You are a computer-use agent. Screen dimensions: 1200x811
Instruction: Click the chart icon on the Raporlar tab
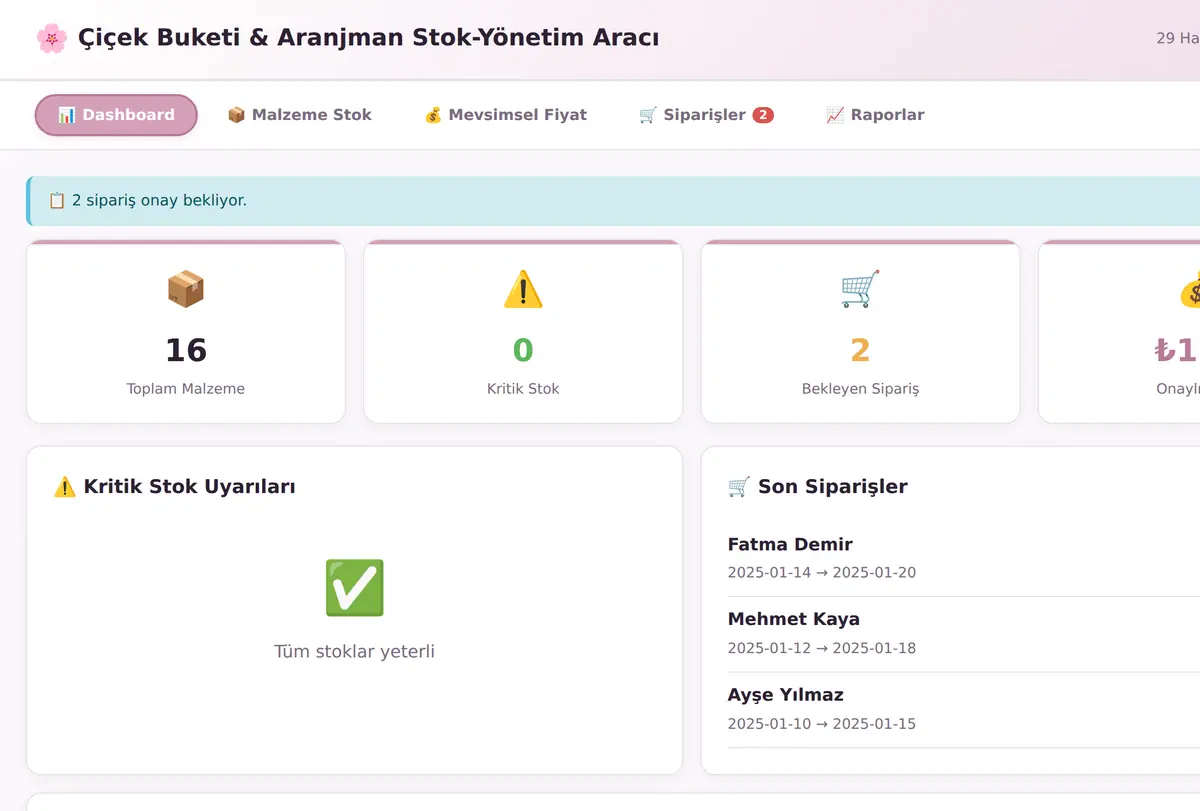[x=835, y=115]
